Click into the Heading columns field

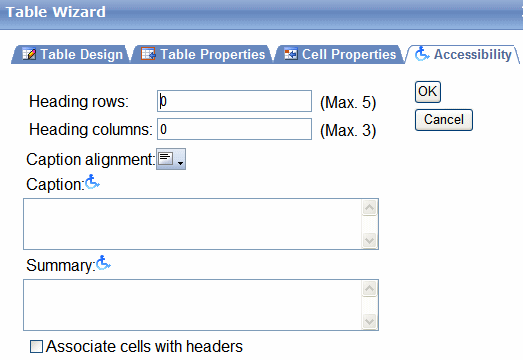pos(234,129)
